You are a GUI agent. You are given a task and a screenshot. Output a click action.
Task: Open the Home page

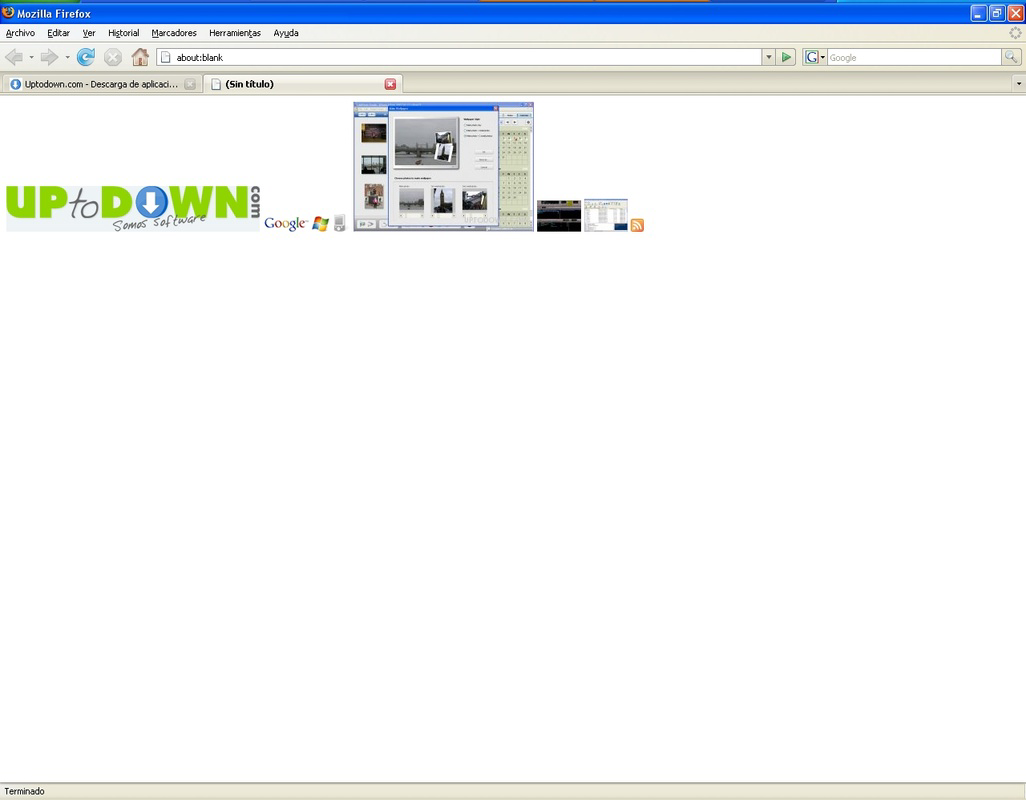click(140, 57)
